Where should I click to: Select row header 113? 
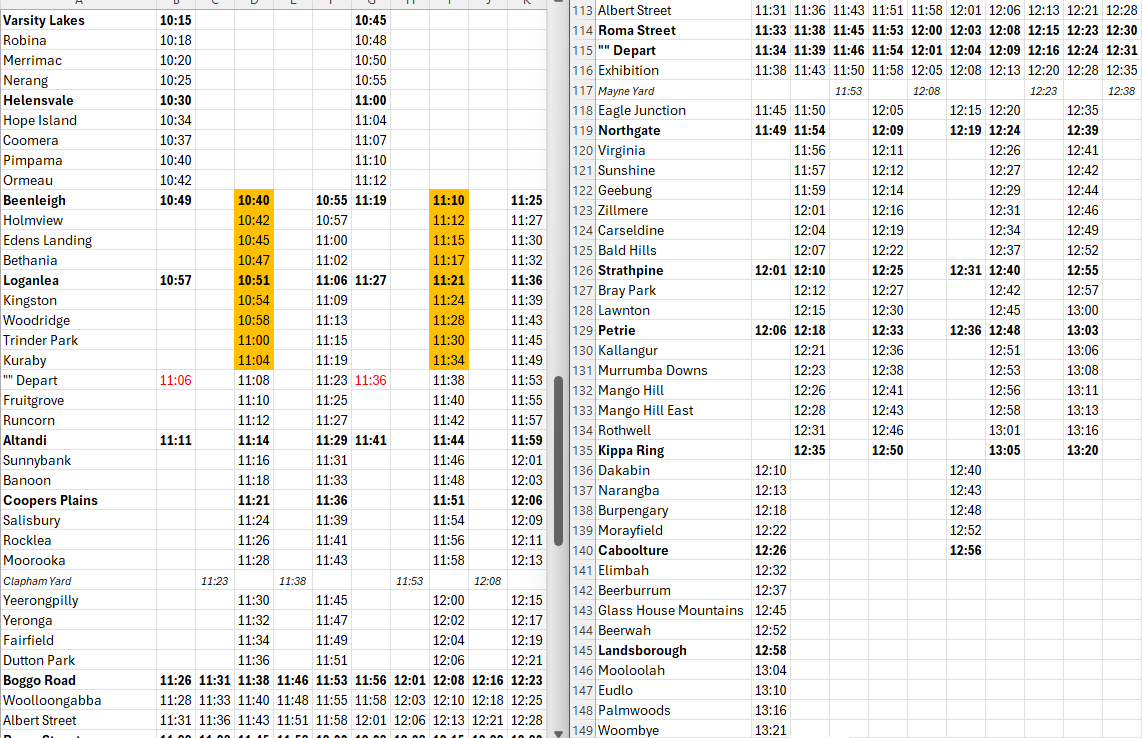pyautogui.click(x=583, y=10)
